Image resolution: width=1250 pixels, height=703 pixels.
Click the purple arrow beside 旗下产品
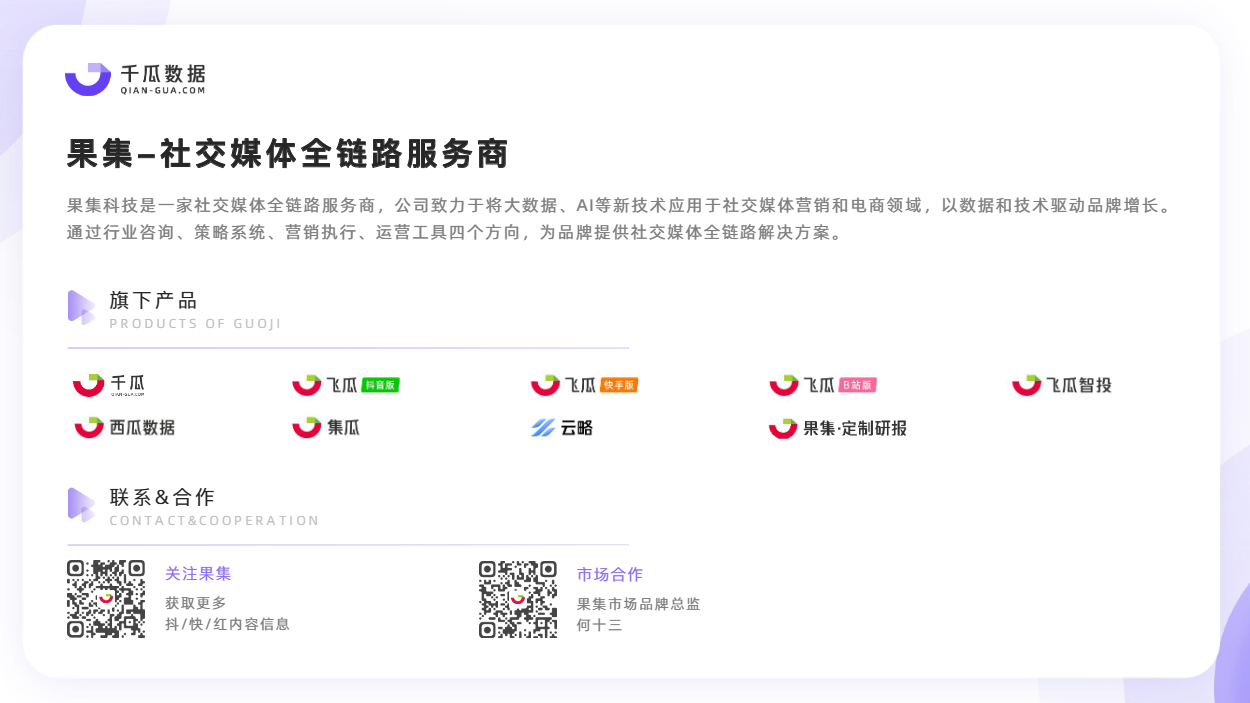81,307
